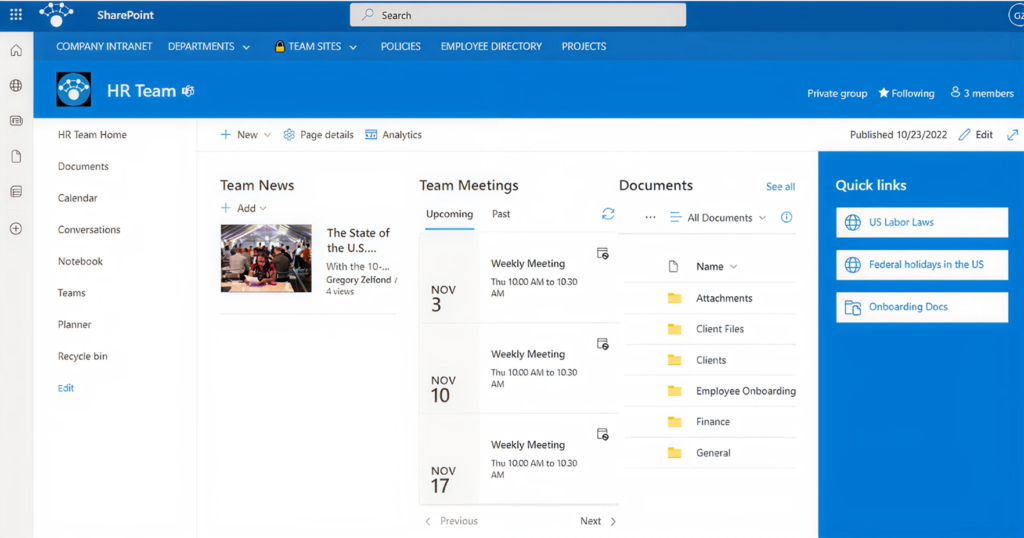The width and height of the screenshot is (1024, 538).
Task: Open the General folder
Action: coord(713,453)
